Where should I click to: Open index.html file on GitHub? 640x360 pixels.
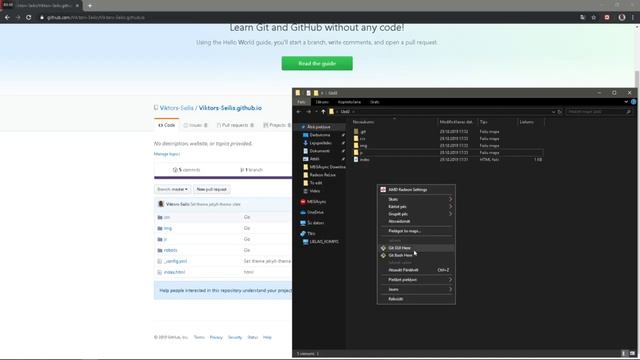[x=174, y=272]
